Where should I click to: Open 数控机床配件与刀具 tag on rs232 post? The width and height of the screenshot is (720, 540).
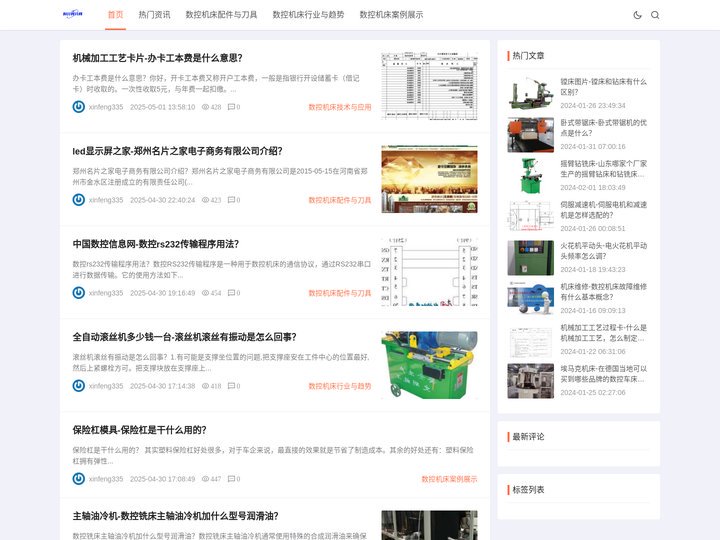(340, 292)
